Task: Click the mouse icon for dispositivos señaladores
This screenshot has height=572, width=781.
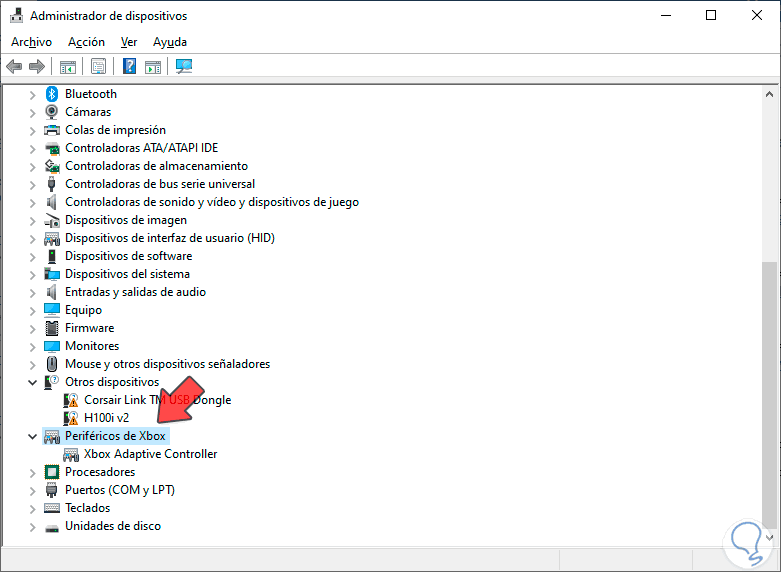Action: [x=52, y=364]
